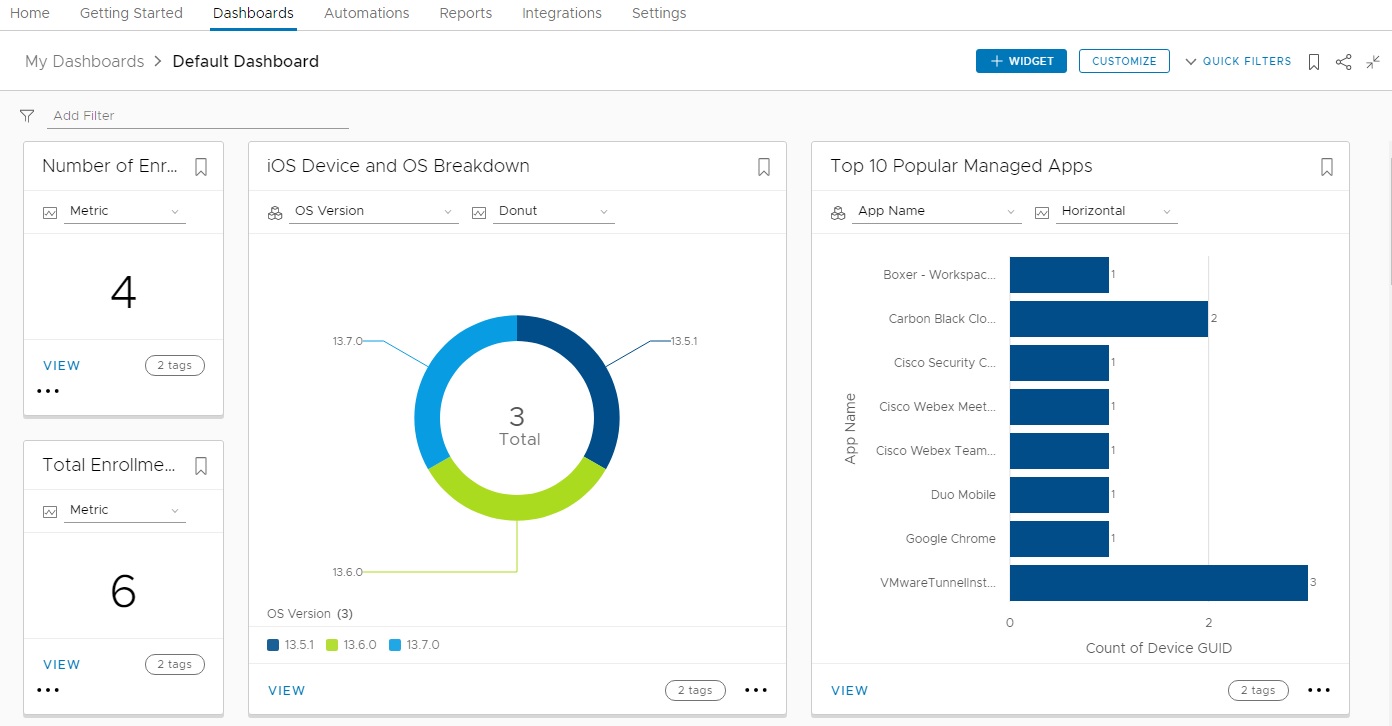Bookmark the Number of Enrollments widget
The height and width of the screenshot is (726, 1392).
coord(201,167)
